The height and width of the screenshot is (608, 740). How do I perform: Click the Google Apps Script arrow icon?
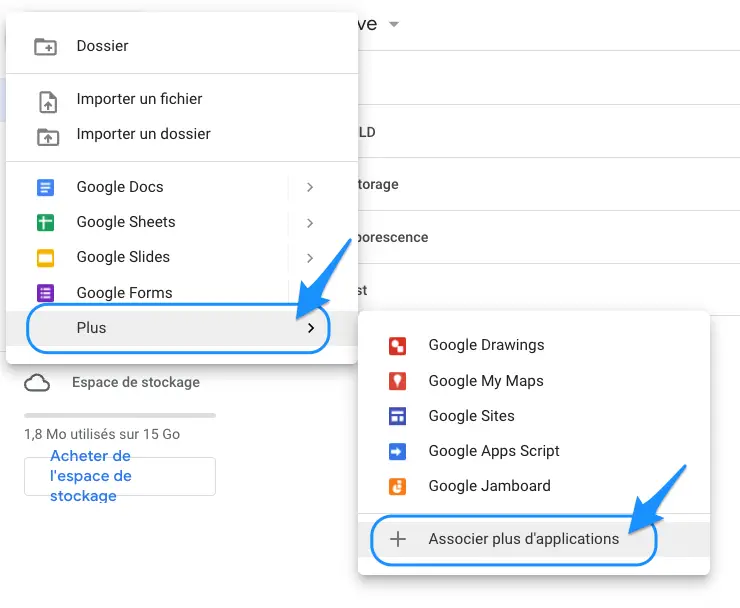click(397, 452)
